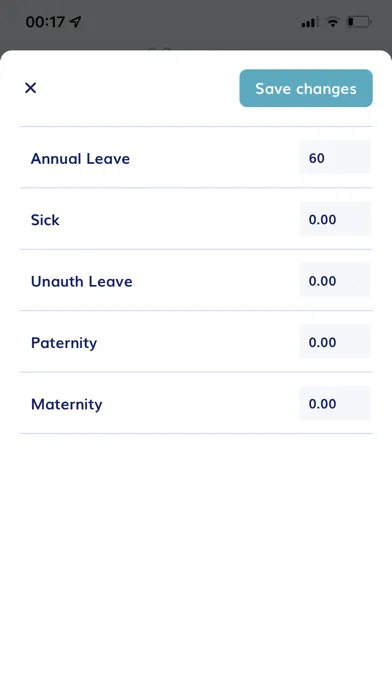Viewport: 392px width, 696px height.
Task: Select the Paternity label
Action: coord(64,343)
